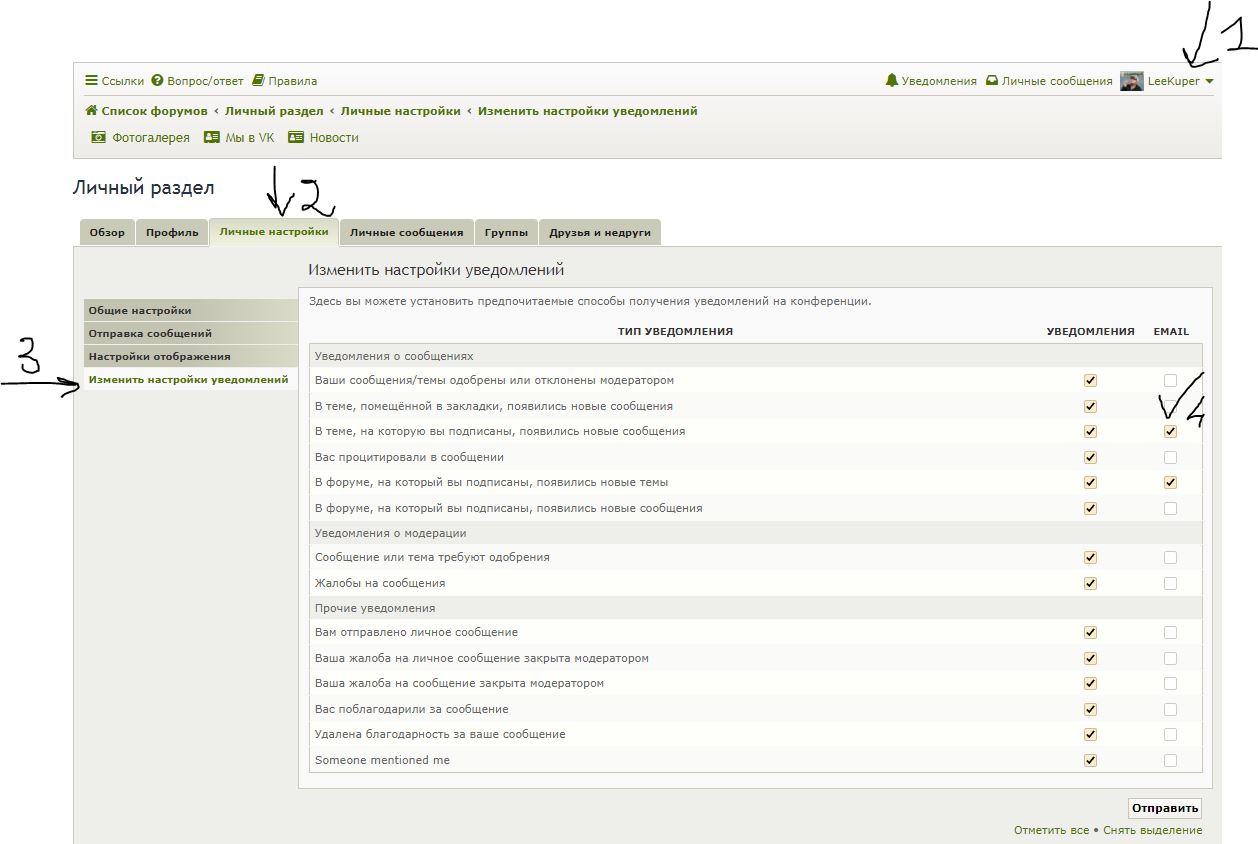Select Общие настройки in the sidebar

coord(140,311)
